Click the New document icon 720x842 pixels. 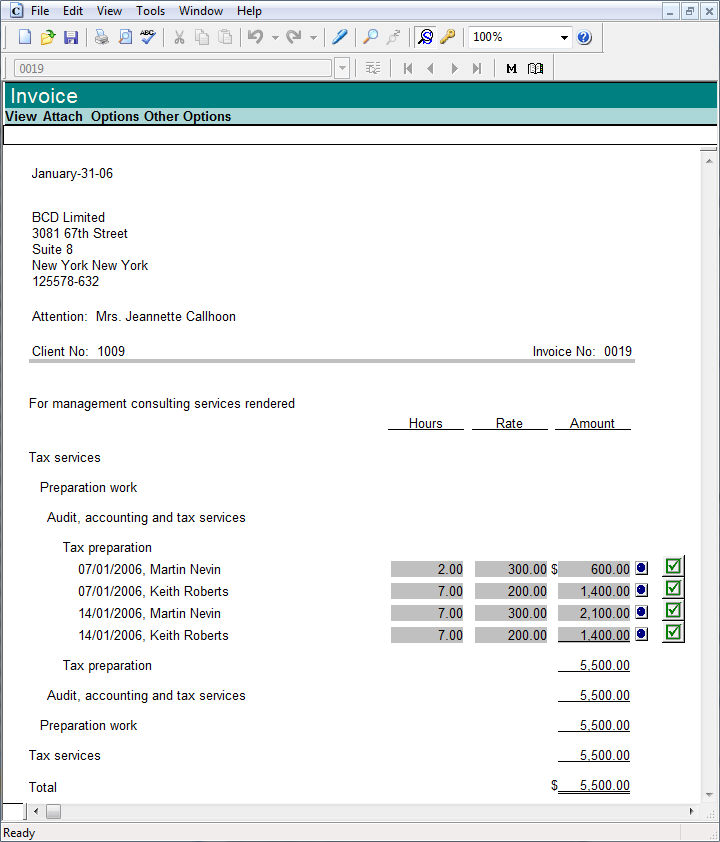tap(25, 37)
